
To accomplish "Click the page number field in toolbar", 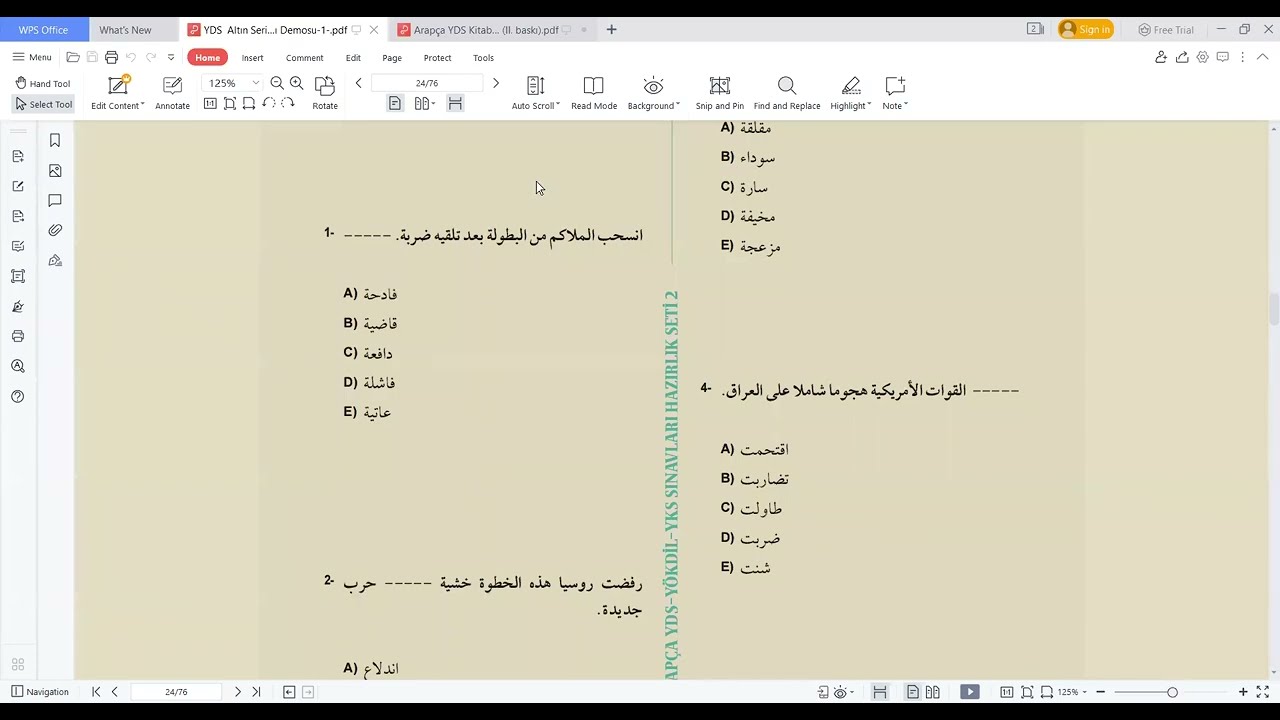I will click(427, 83).
